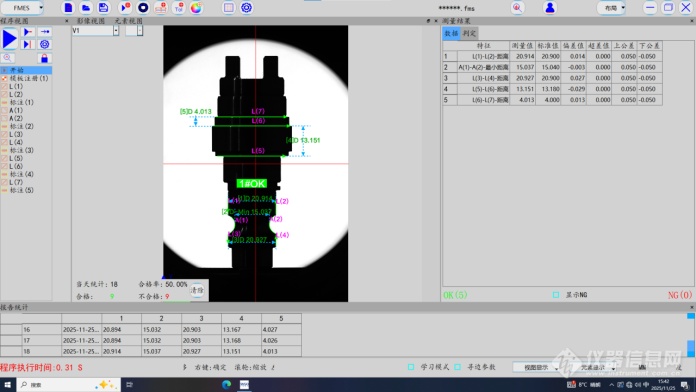This screenshot has height=392, width=696.
Task: Open the 布局 layout dropdown
Action: point(612,8)
